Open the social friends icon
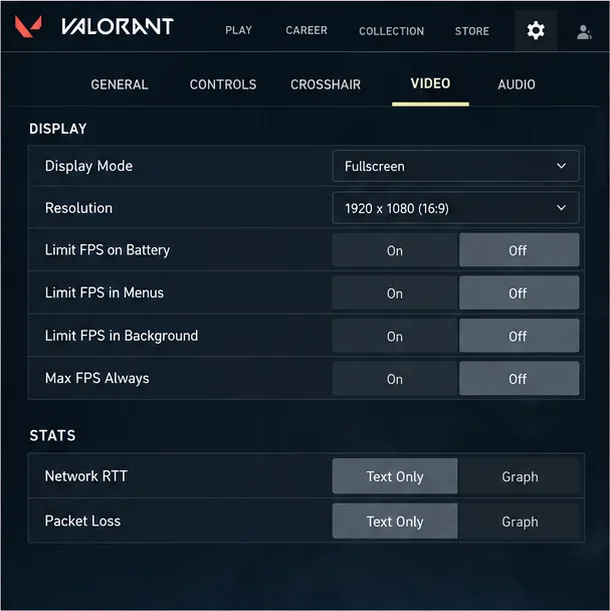The width and height of the screenshot is (610, 611). tap(584, 32)
